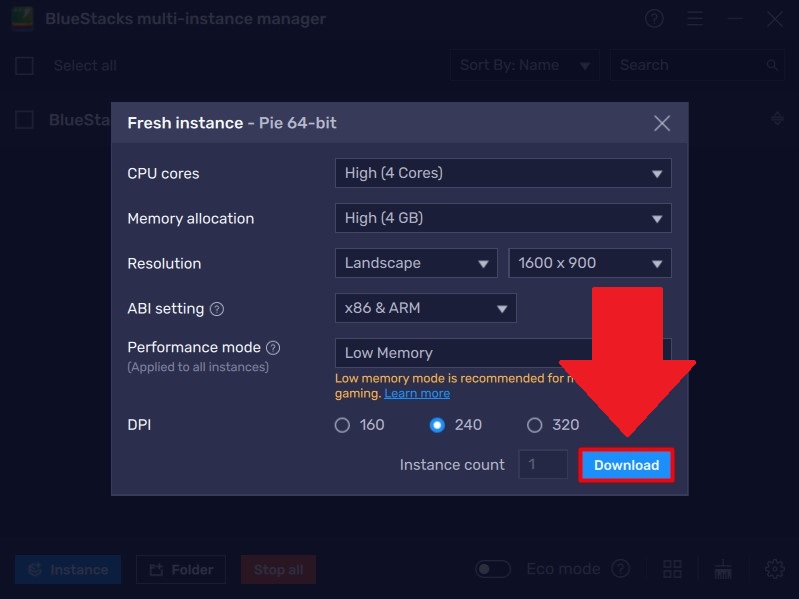Viewport: 799px width, 599px height.
Task: Click the disk cleanup broom icon
Action: 723,569
